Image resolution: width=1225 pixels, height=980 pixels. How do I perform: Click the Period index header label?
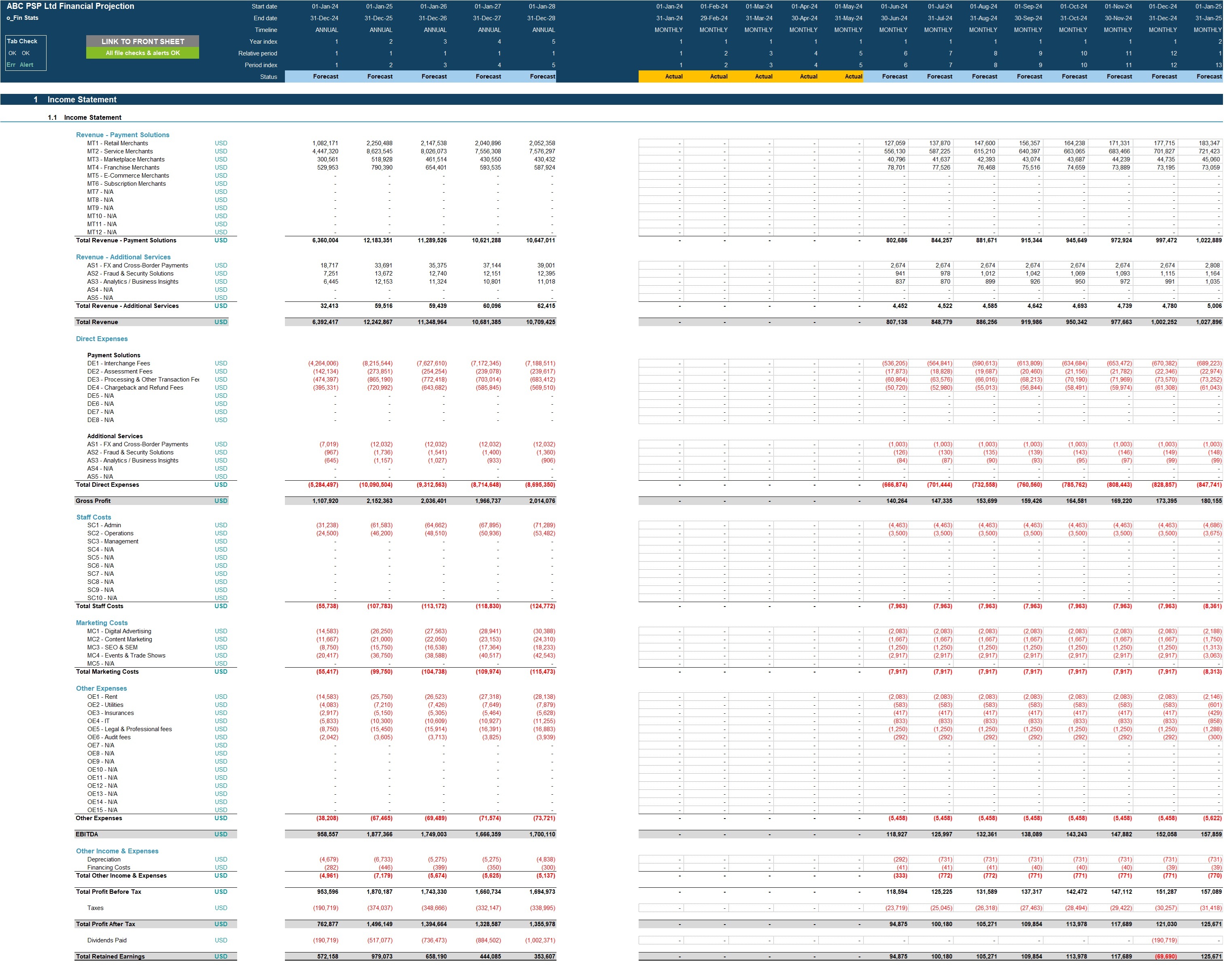(261, 65)
